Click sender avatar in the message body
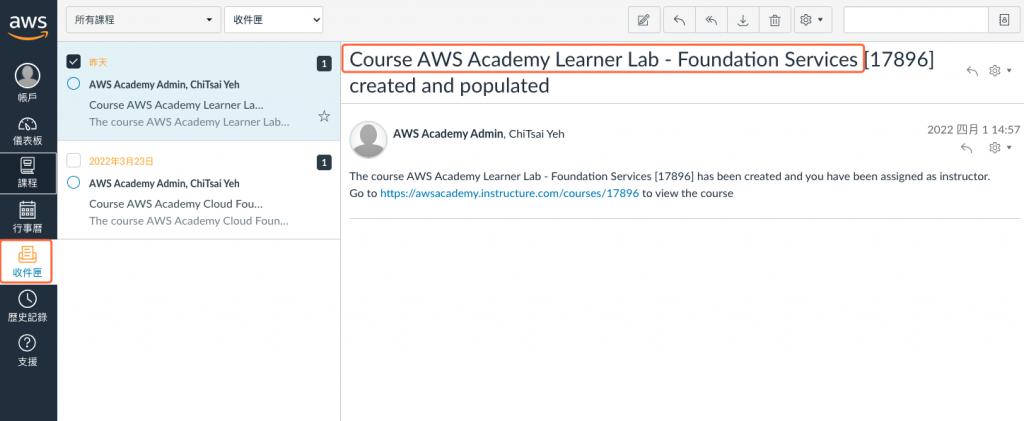This screenshot has width=1024, height=421. tap(368, 139)
